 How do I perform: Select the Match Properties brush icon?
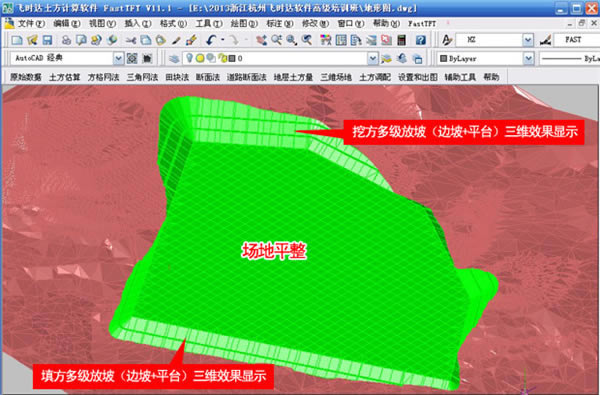point(176,40)
